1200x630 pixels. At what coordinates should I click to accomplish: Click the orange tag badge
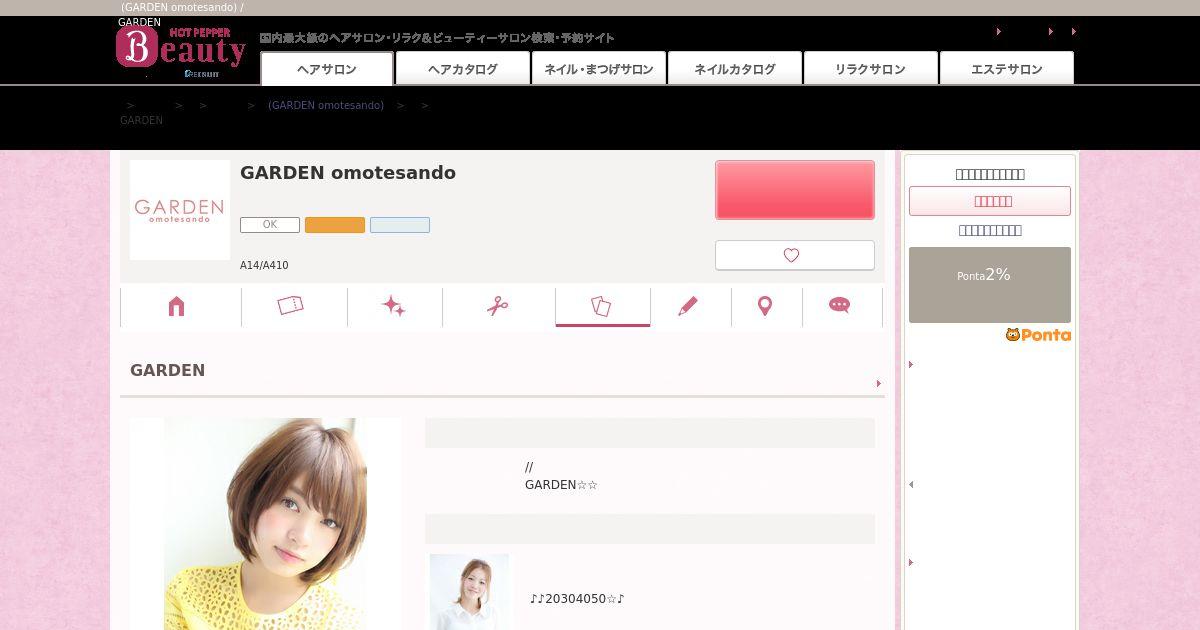pos(335,225)
